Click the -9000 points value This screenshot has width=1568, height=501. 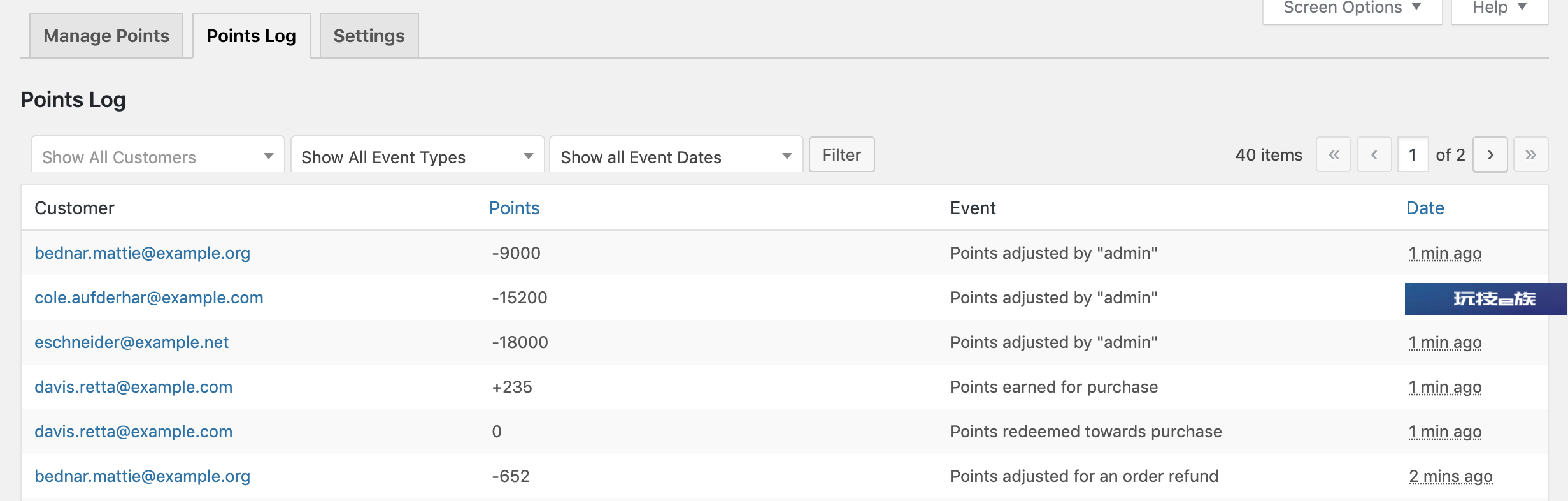pos(516,253)
